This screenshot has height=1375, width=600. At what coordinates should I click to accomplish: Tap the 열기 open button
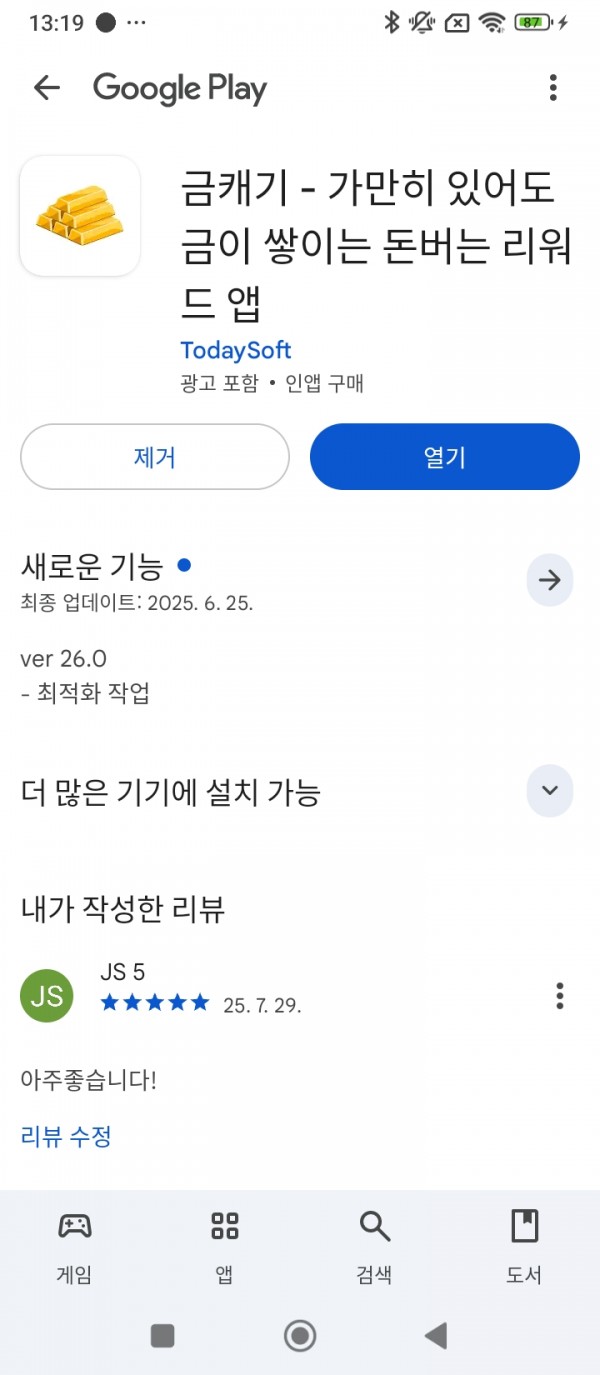click(x=445, y=457)
